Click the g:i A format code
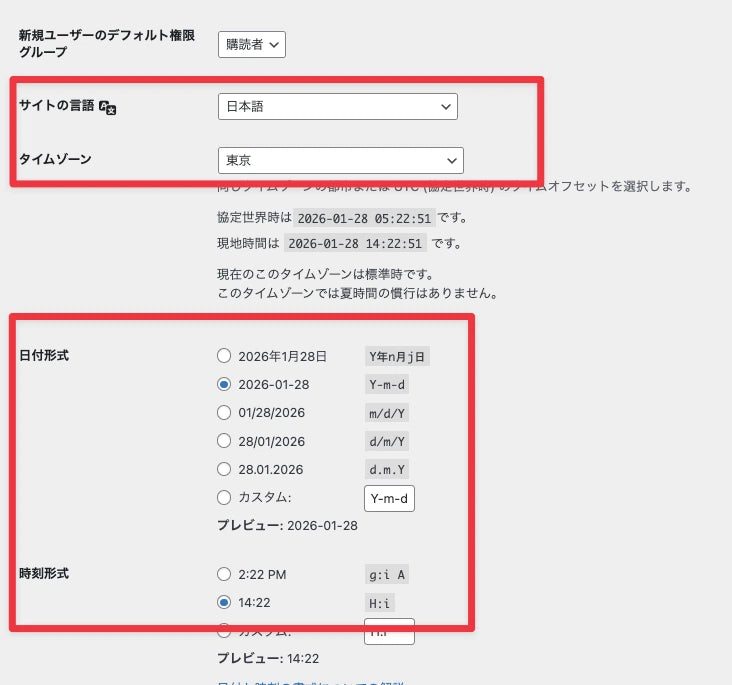The image size is (732, 685). coord(387,575)
